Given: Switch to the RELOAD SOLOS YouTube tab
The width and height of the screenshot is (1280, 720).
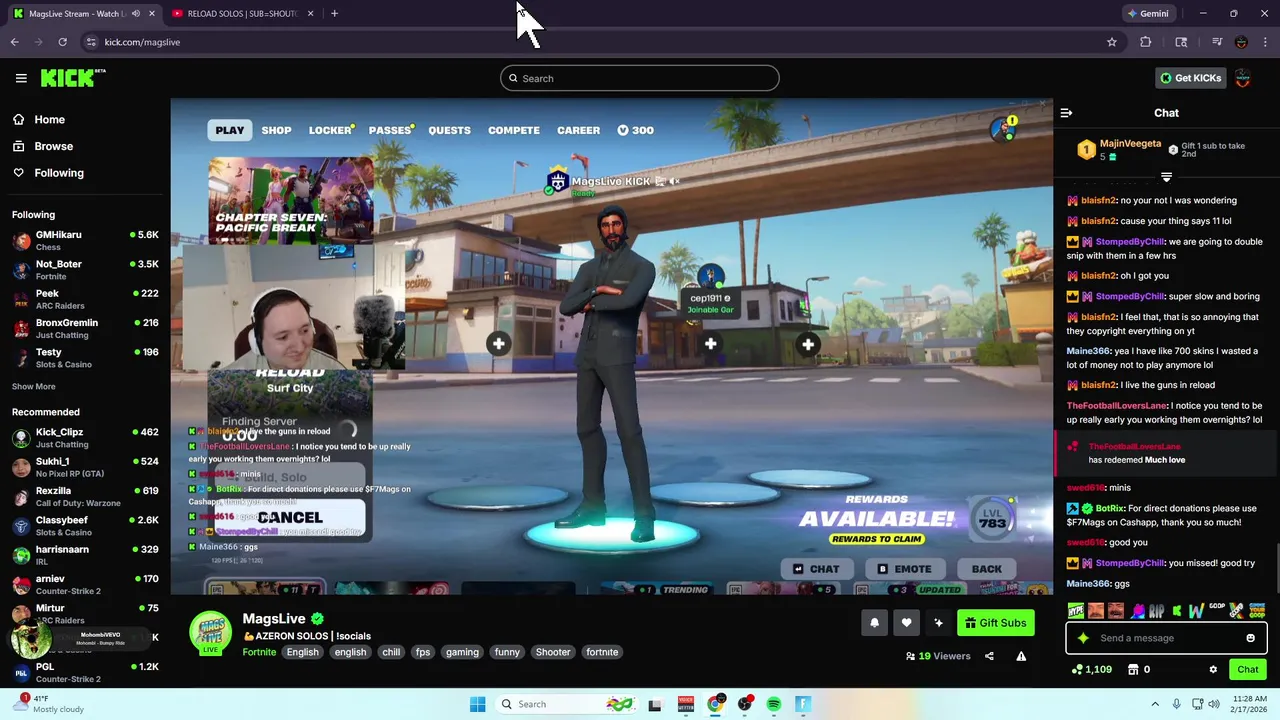Looking at the screenshot, I should point(241,13).
